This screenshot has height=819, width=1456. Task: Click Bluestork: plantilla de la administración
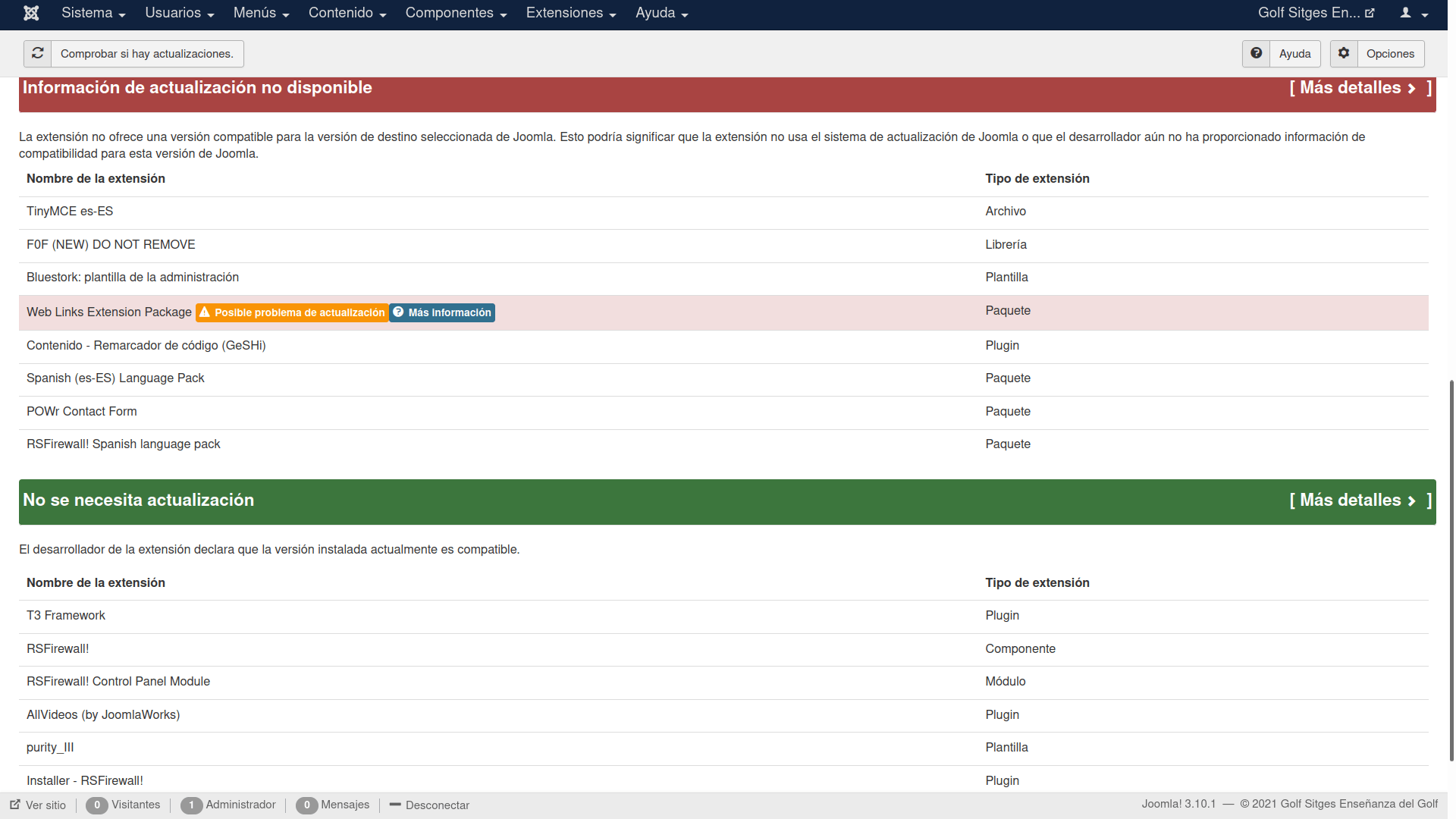[133, 278]
